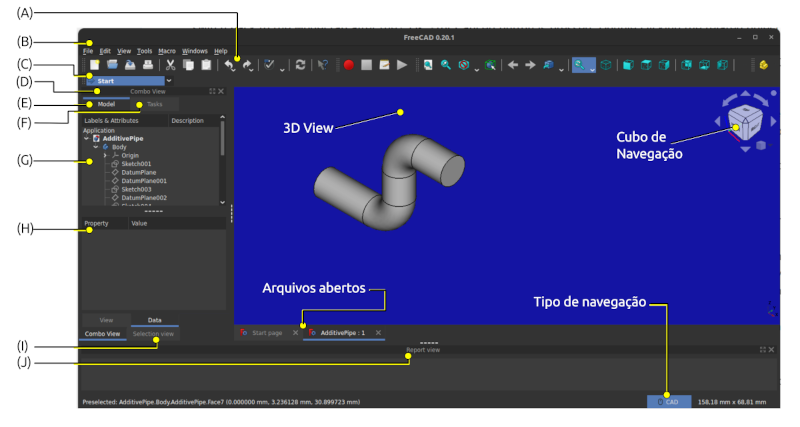800x427 pixels.
Task: Set Front view cube icon
Action: point(629,65)
